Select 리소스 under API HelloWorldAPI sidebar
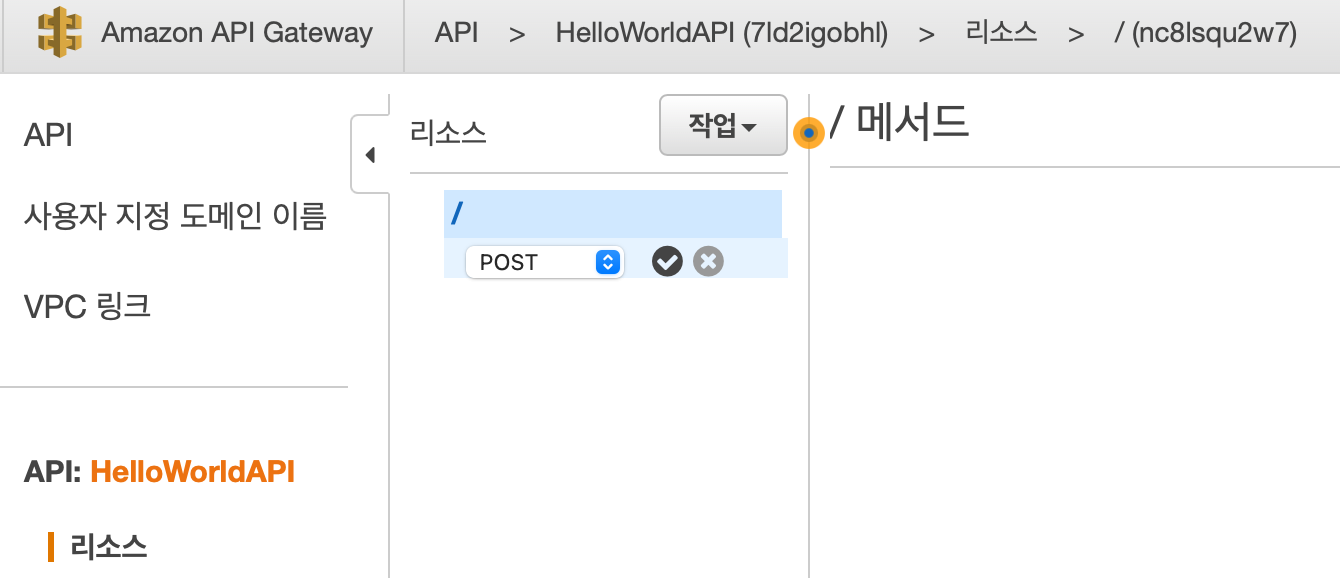The height and width of the screenshot is (578, 1340). coord(109,546)
